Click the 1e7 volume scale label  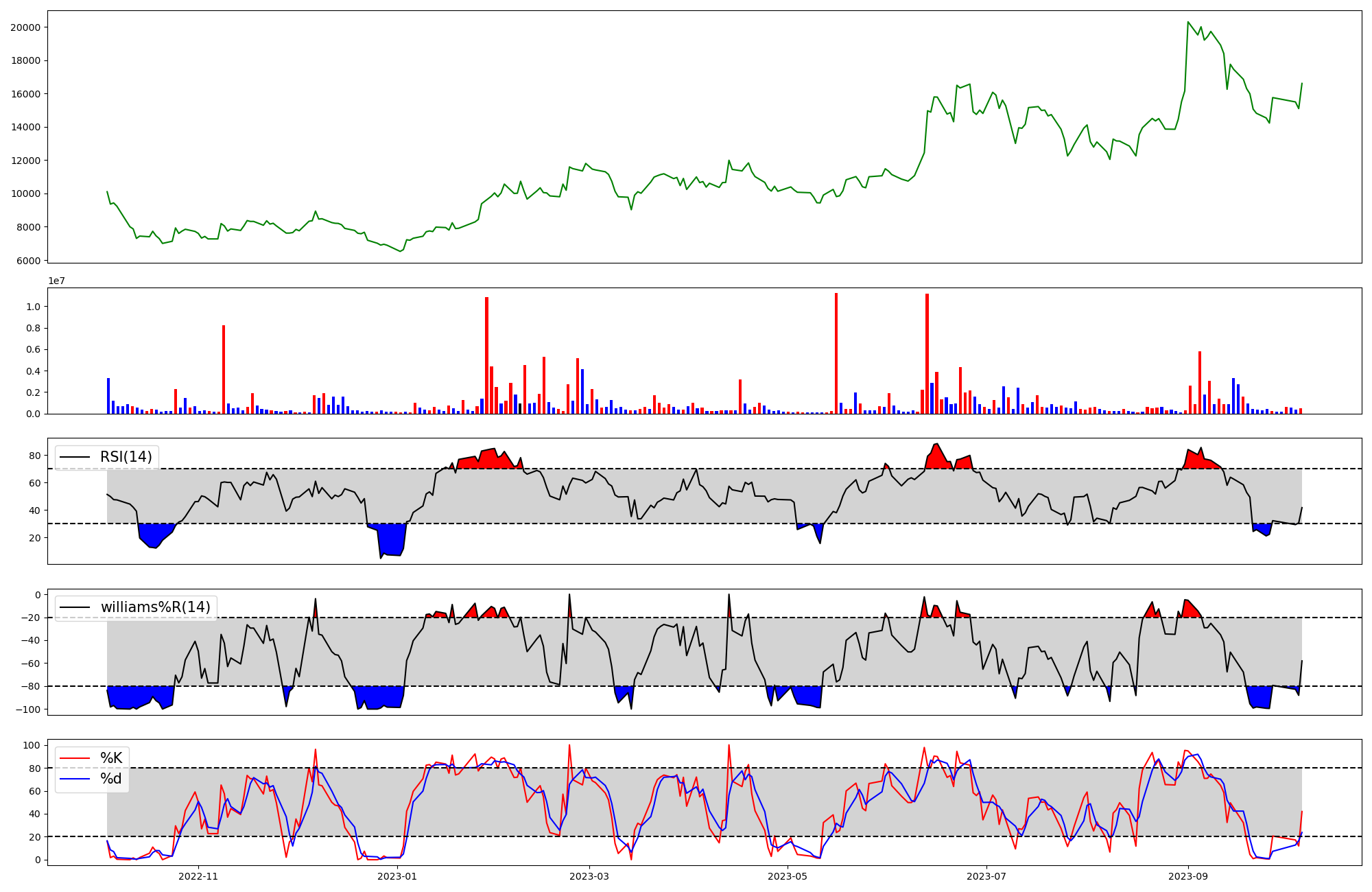pyautogui.click(x=56, y=281)
